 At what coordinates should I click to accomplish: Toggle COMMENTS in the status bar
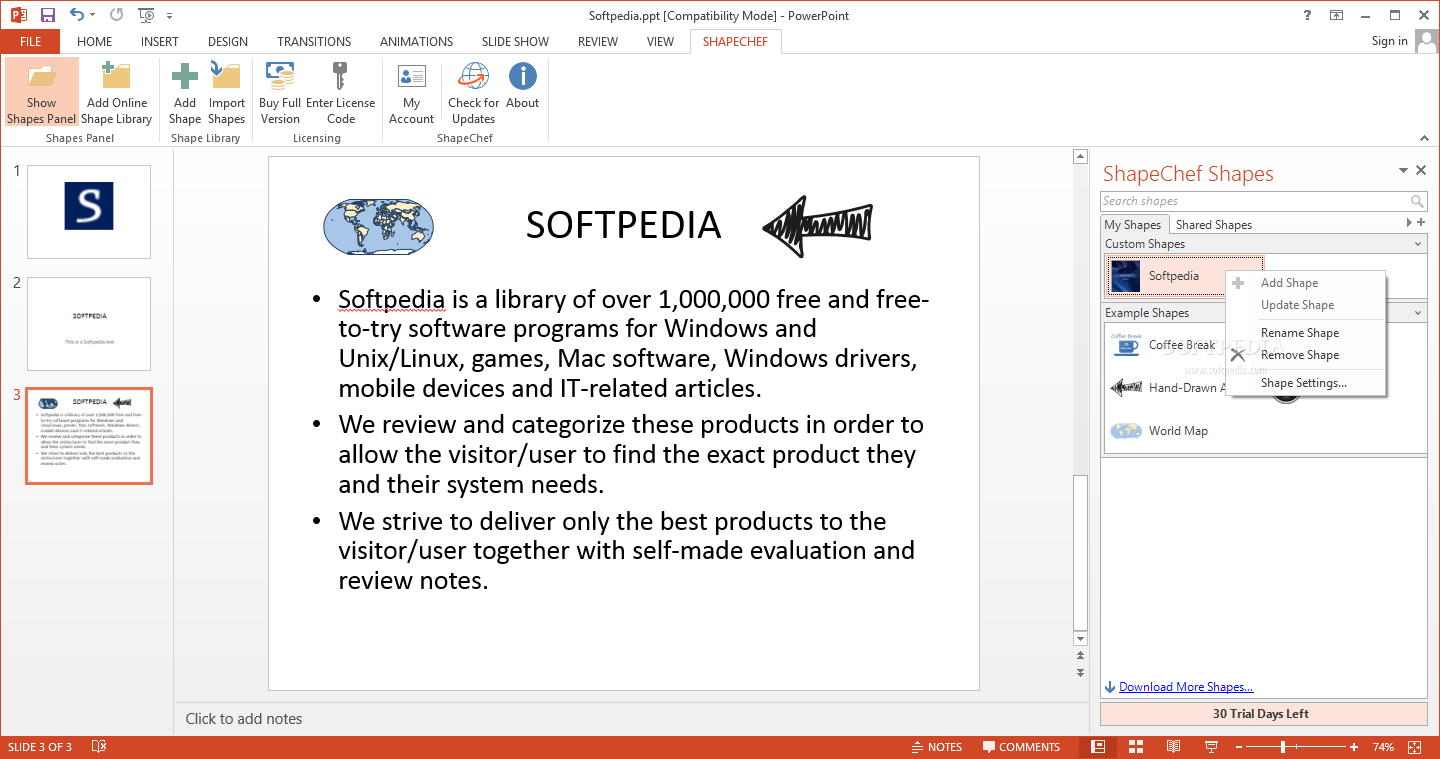click(x=1021, y=747)
